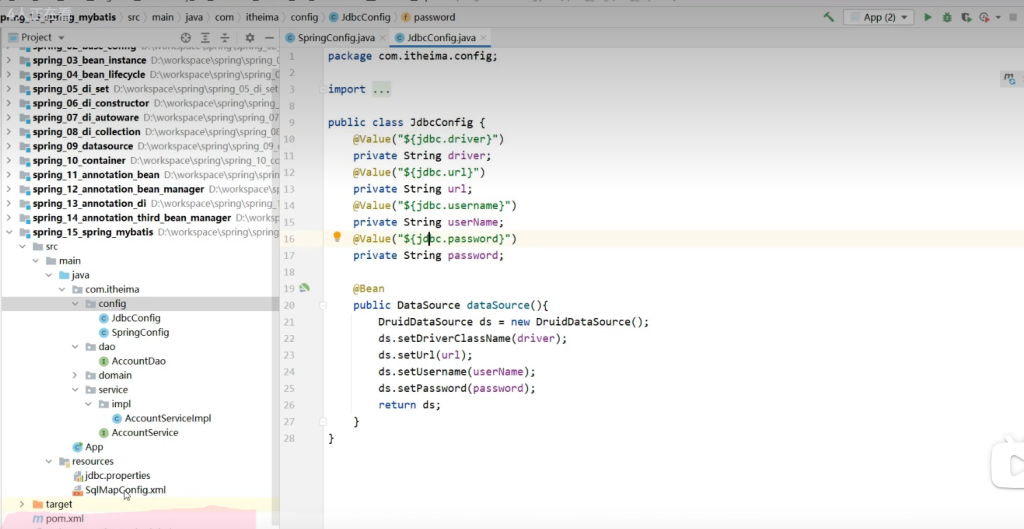1024x529 pixels.
Task: Open Project panel gear settings
Action: tap(249, 38)
